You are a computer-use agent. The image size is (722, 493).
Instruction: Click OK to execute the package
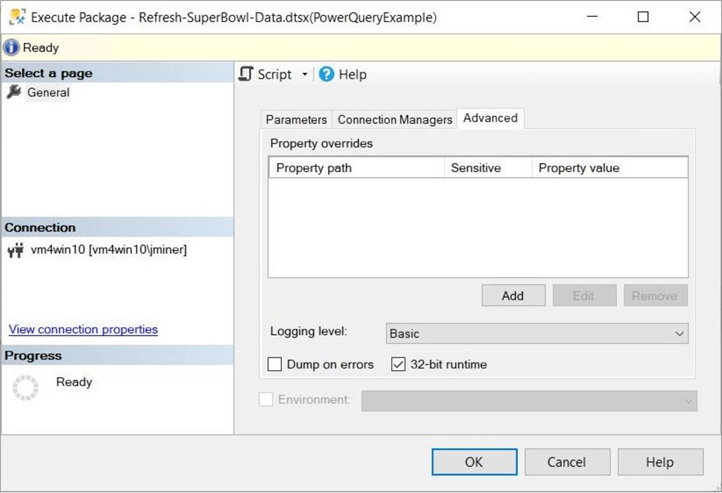[474, 462]
